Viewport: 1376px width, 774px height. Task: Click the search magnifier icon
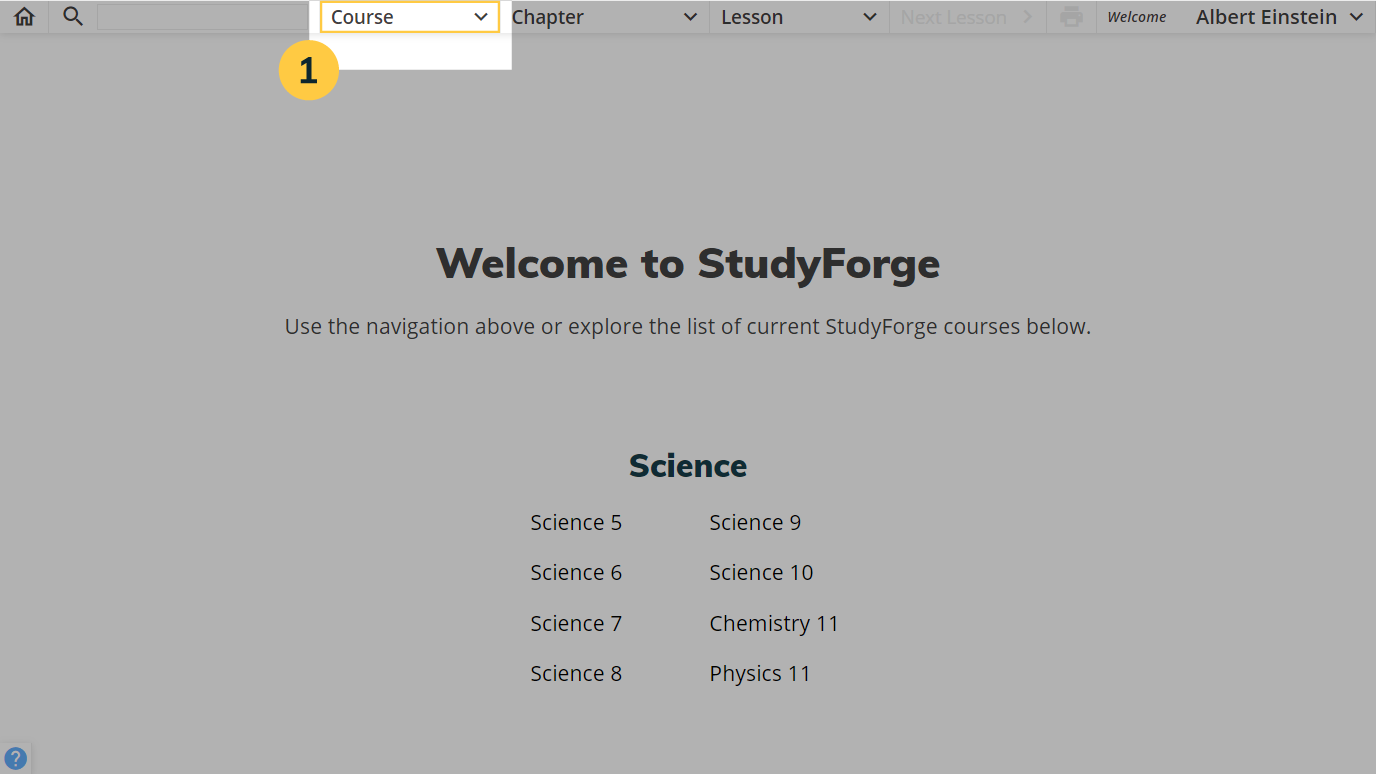71,16
